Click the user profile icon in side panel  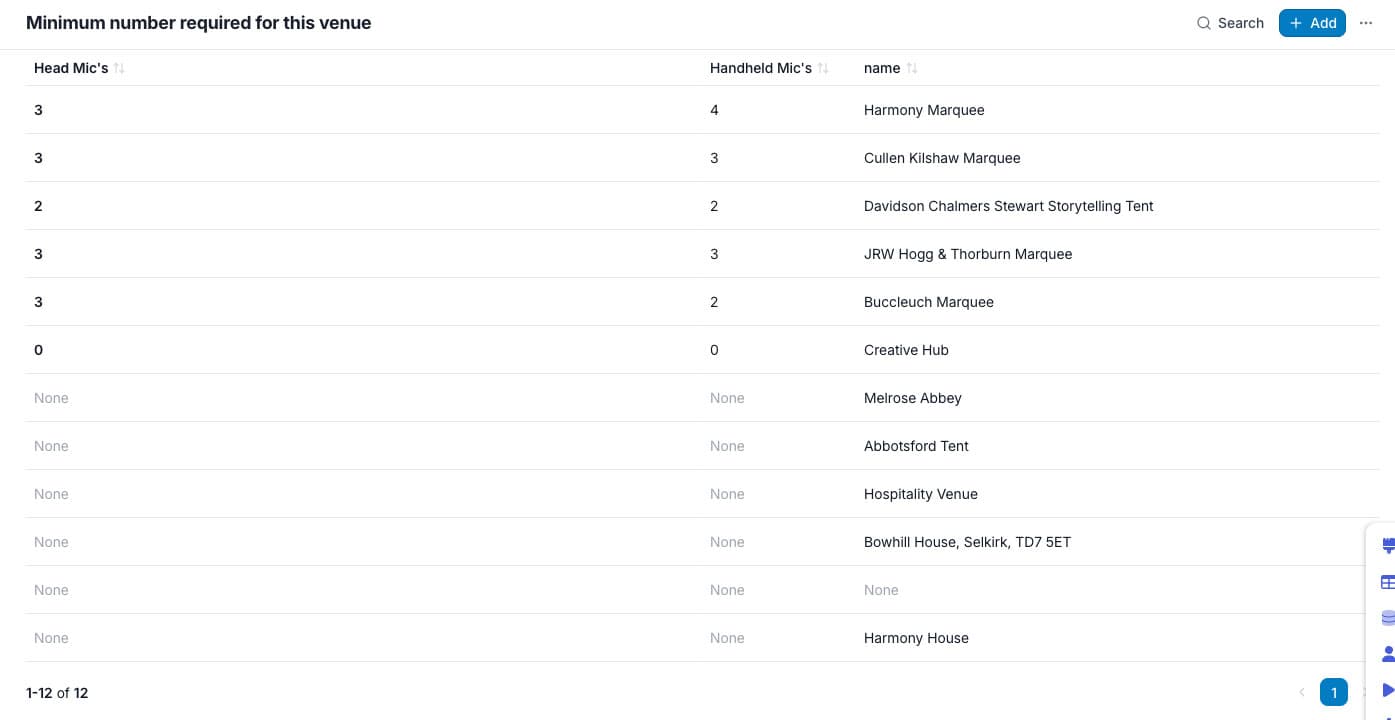(1388, 654)
